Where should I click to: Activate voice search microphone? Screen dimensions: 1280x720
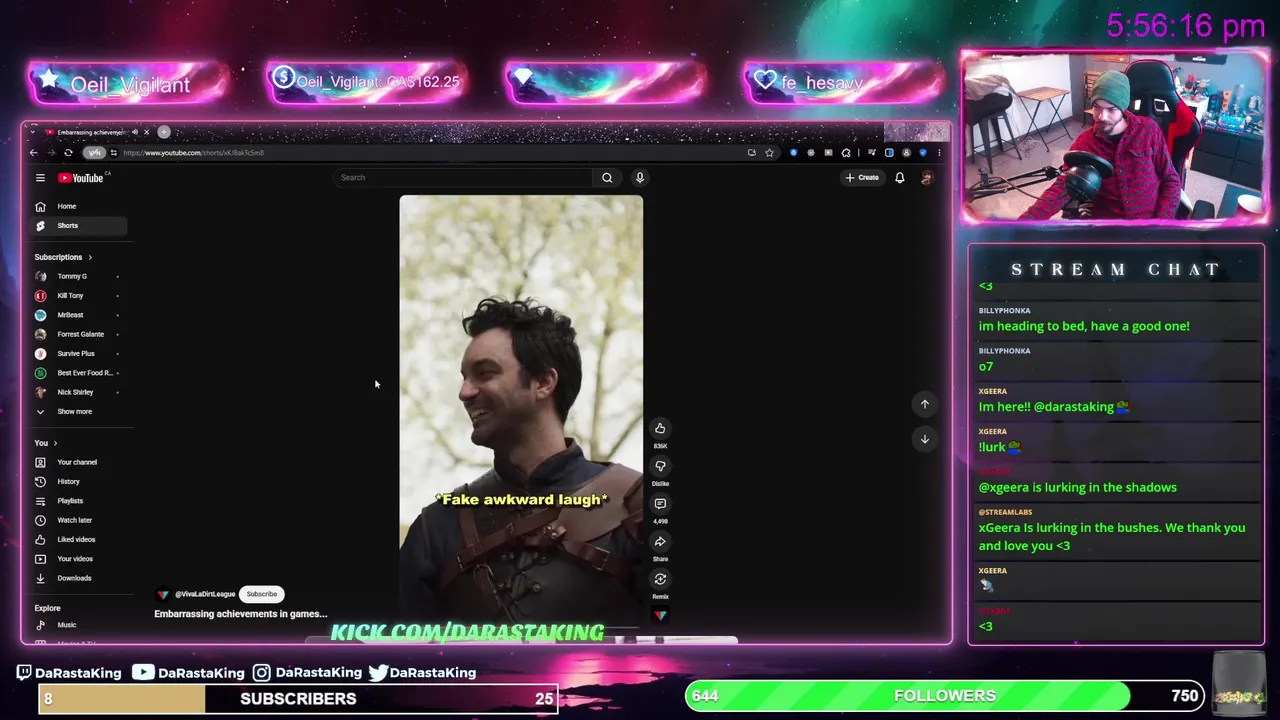tap(640, 178)
